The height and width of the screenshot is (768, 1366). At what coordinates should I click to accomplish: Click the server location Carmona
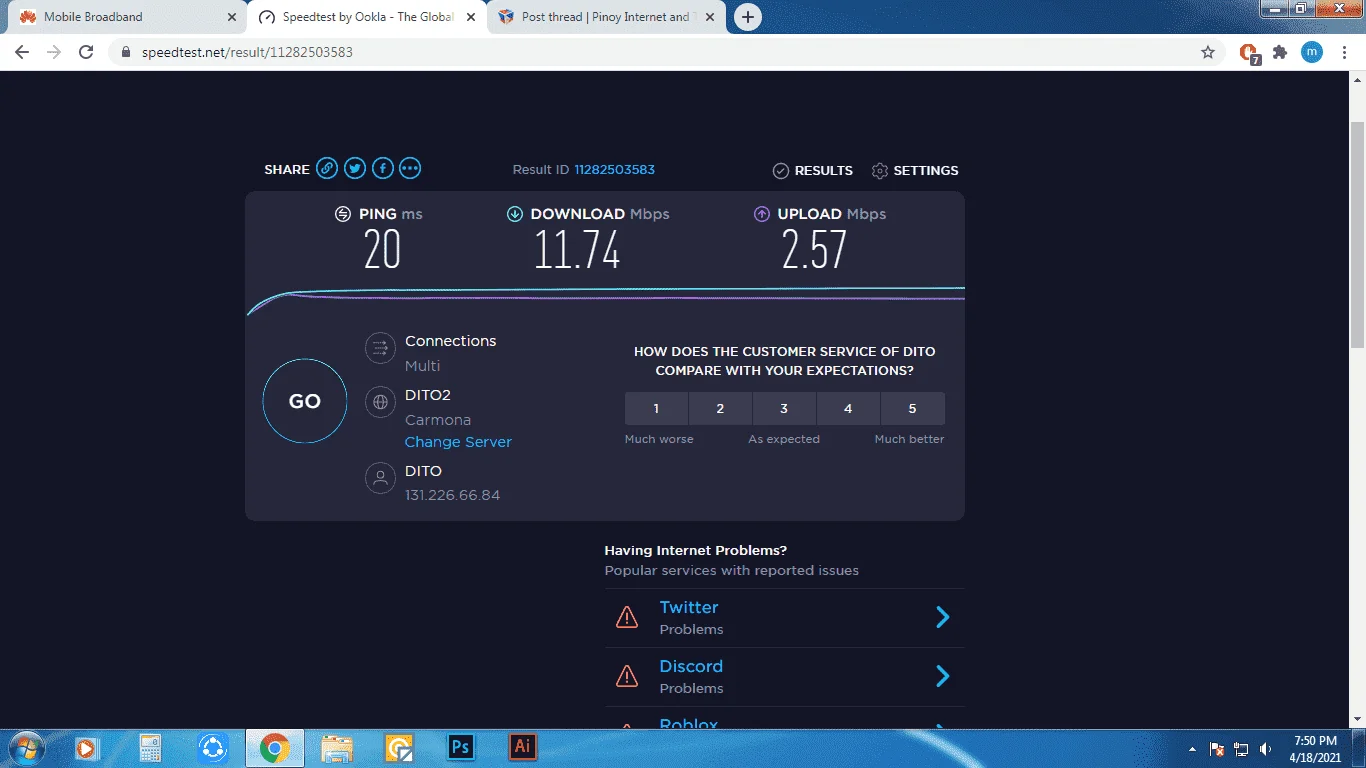[438, 420]
